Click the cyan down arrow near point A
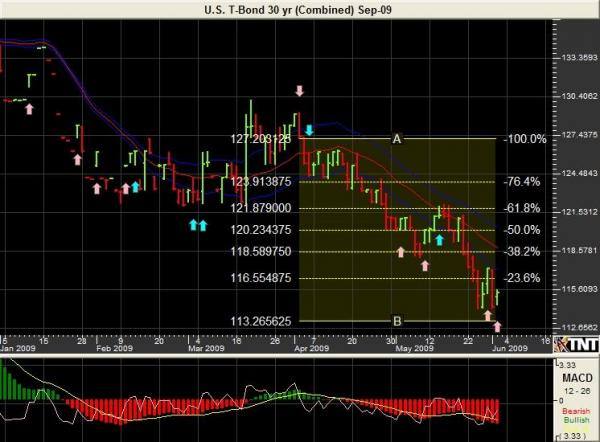The width and height of the screenshot is (600, 442). click(310, 131)
